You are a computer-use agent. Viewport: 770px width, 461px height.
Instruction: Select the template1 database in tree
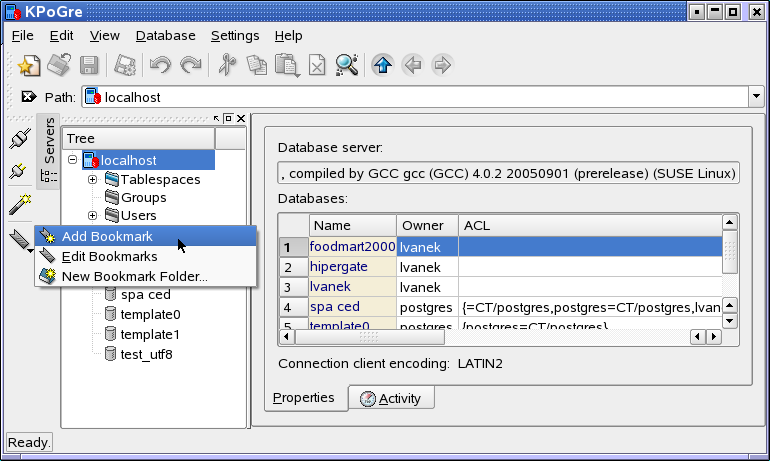tap(149, 334)
